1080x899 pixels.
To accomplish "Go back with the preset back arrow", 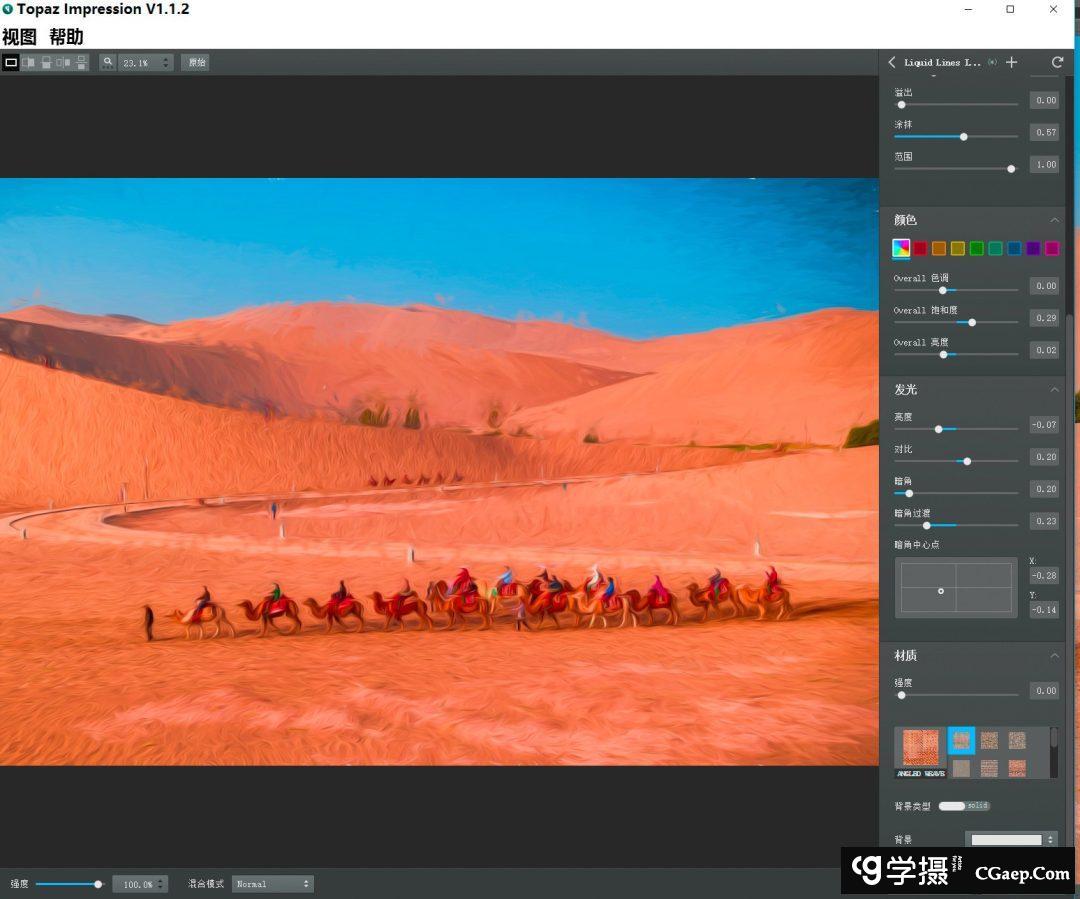I will pos(892,62).
